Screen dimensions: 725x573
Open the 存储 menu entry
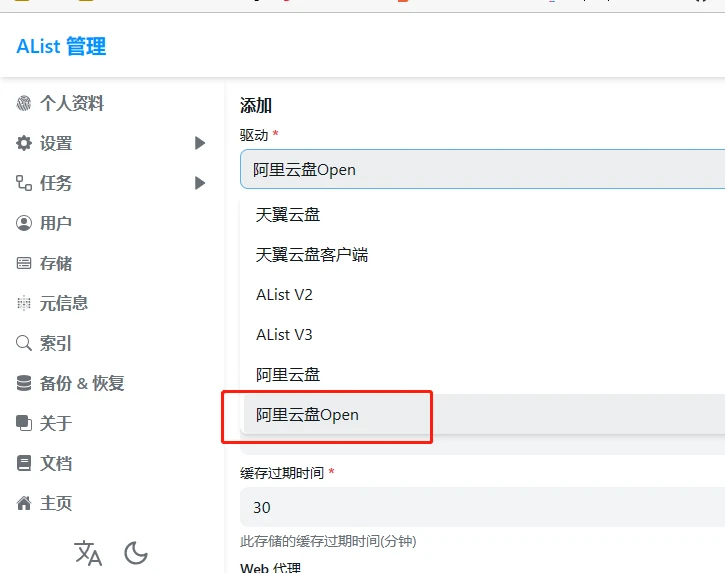pos(55,263)
